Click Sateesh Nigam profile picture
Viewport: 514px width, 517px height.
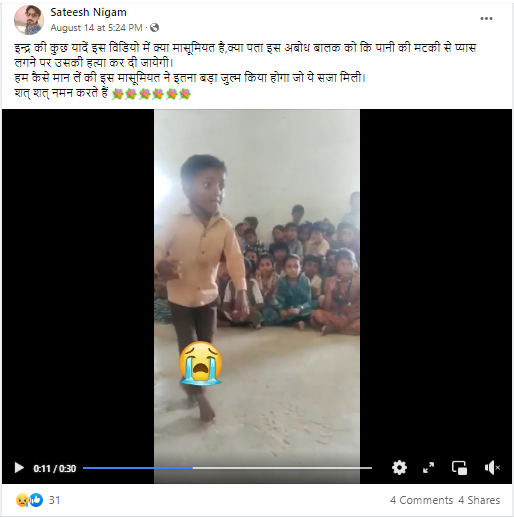click(29, 20)
